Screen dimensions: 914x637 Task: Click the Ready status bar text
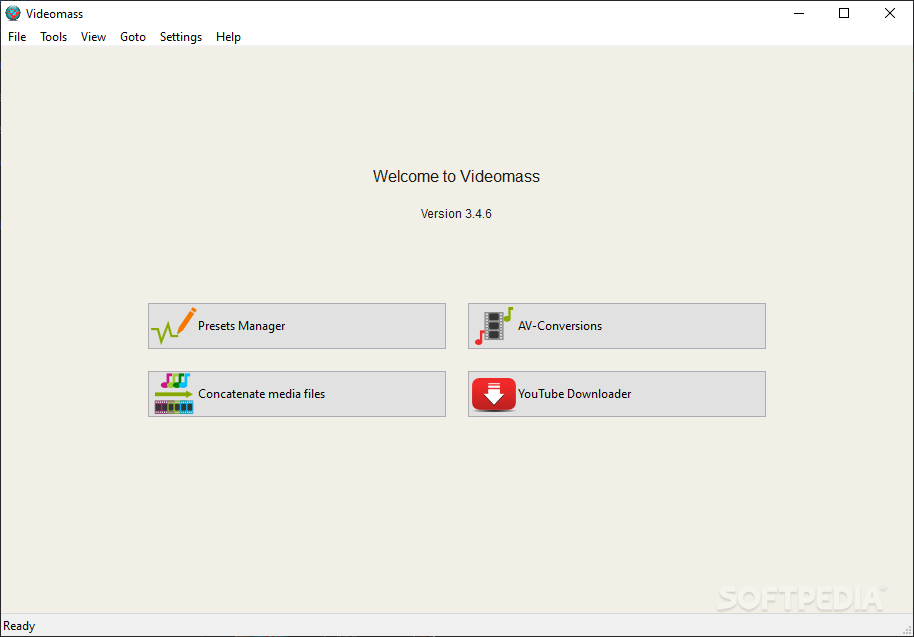(19, 626)
